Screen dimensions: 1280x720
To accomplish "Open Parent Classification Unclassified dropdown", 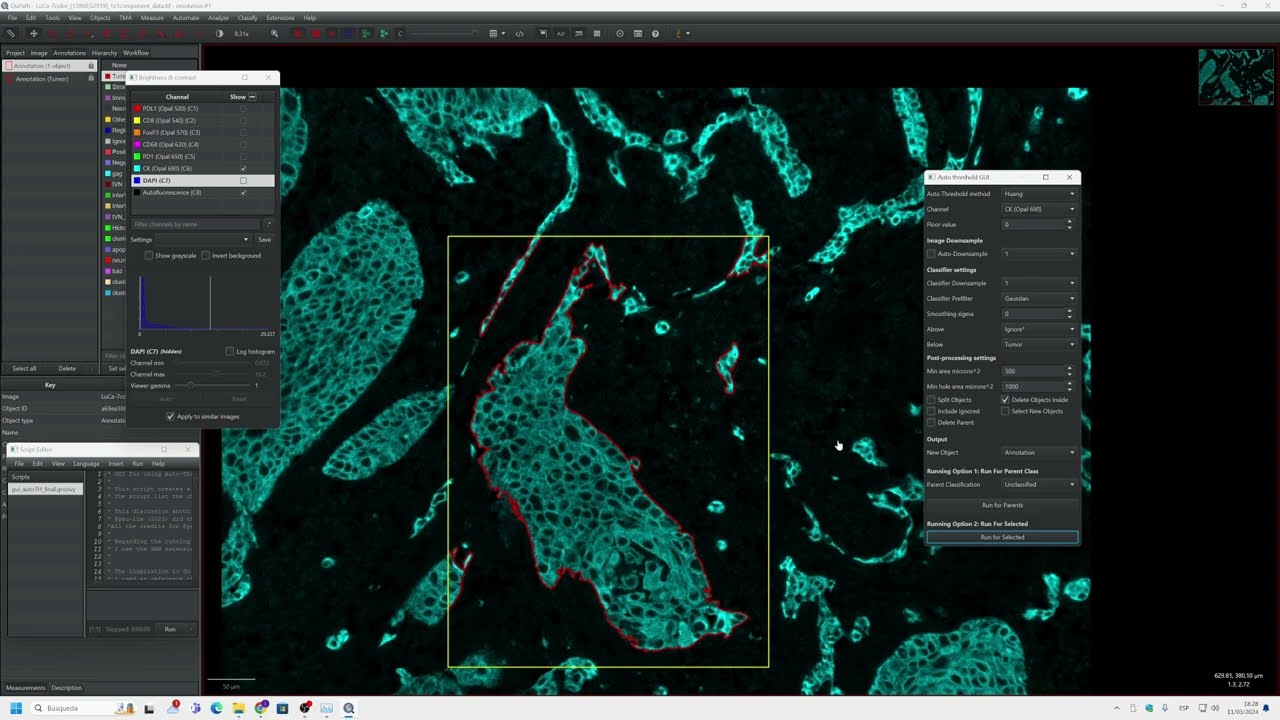I will pos(1039,484).
